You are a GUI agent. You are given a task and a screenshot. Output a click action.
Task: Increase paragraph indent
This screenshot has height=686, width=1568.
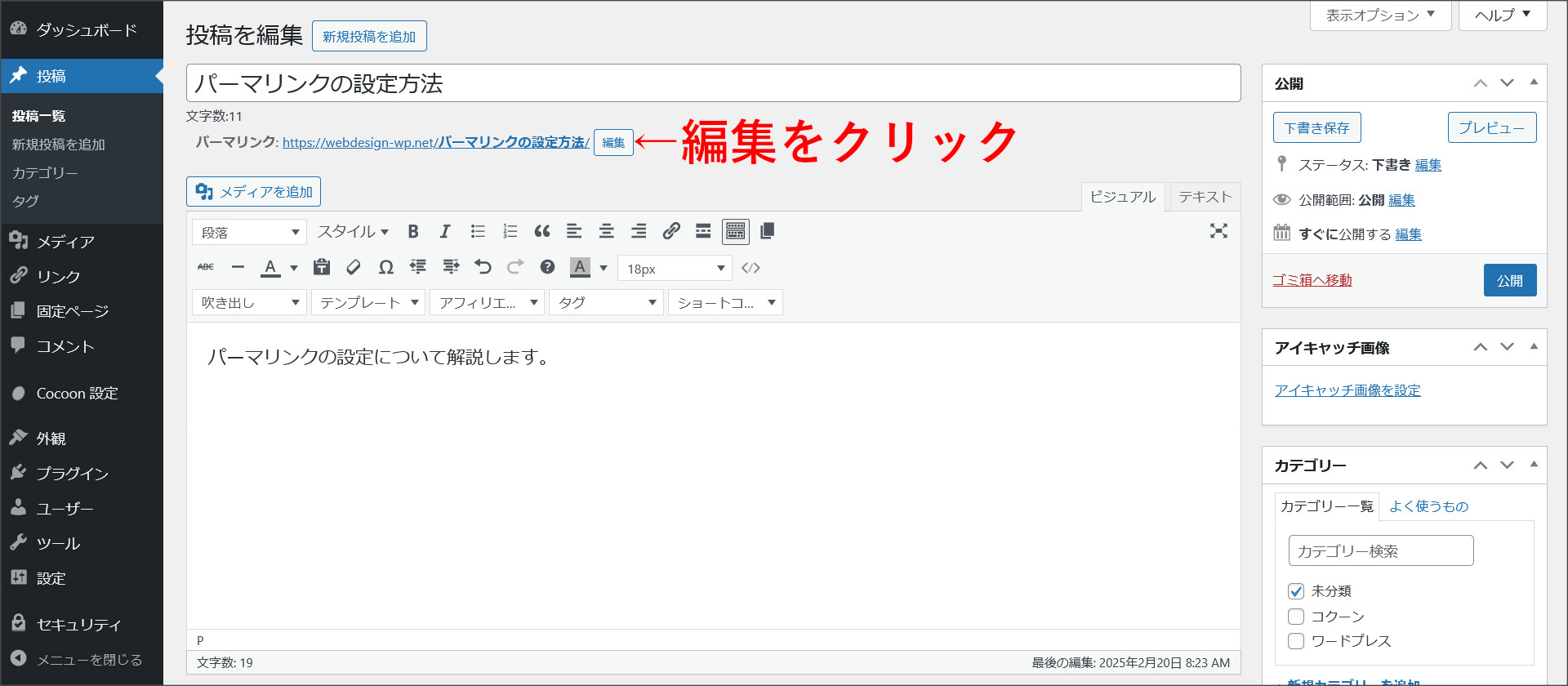click(x=451, y=267)
